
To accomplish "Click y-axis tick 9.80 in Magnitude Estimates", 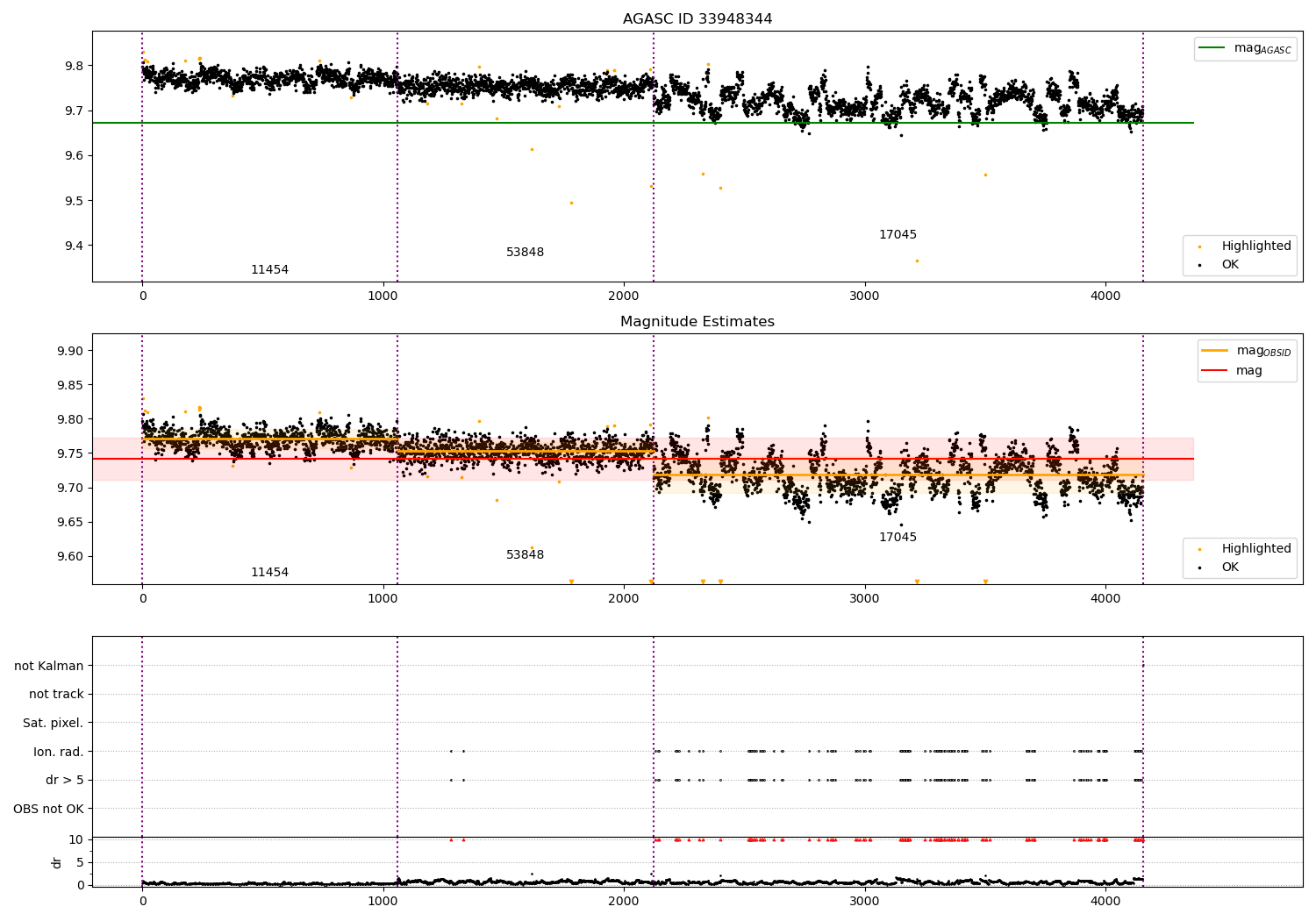I will tap(70, 419).
